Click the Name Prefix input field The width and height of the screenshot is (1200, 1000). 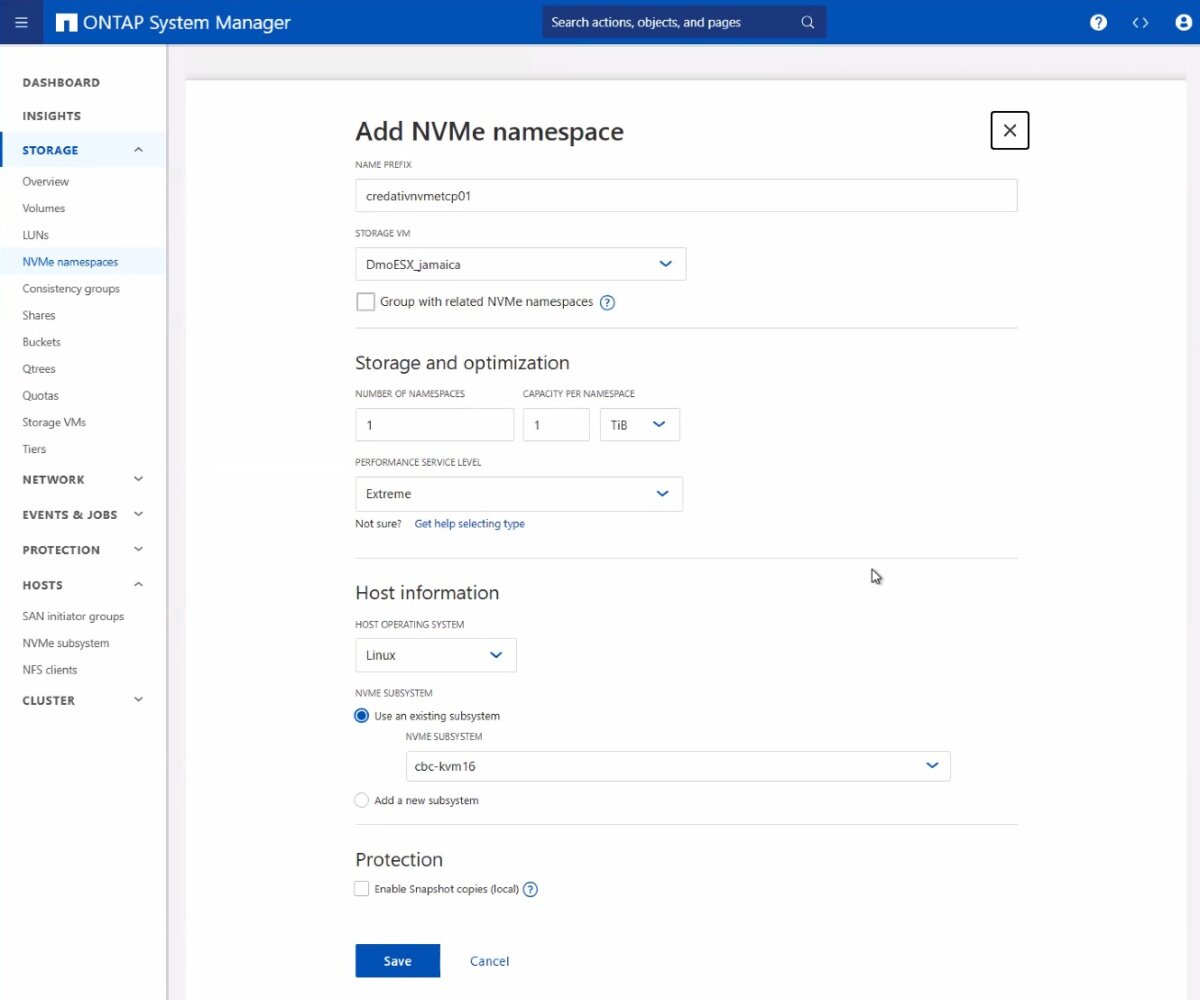coord(686,195)
